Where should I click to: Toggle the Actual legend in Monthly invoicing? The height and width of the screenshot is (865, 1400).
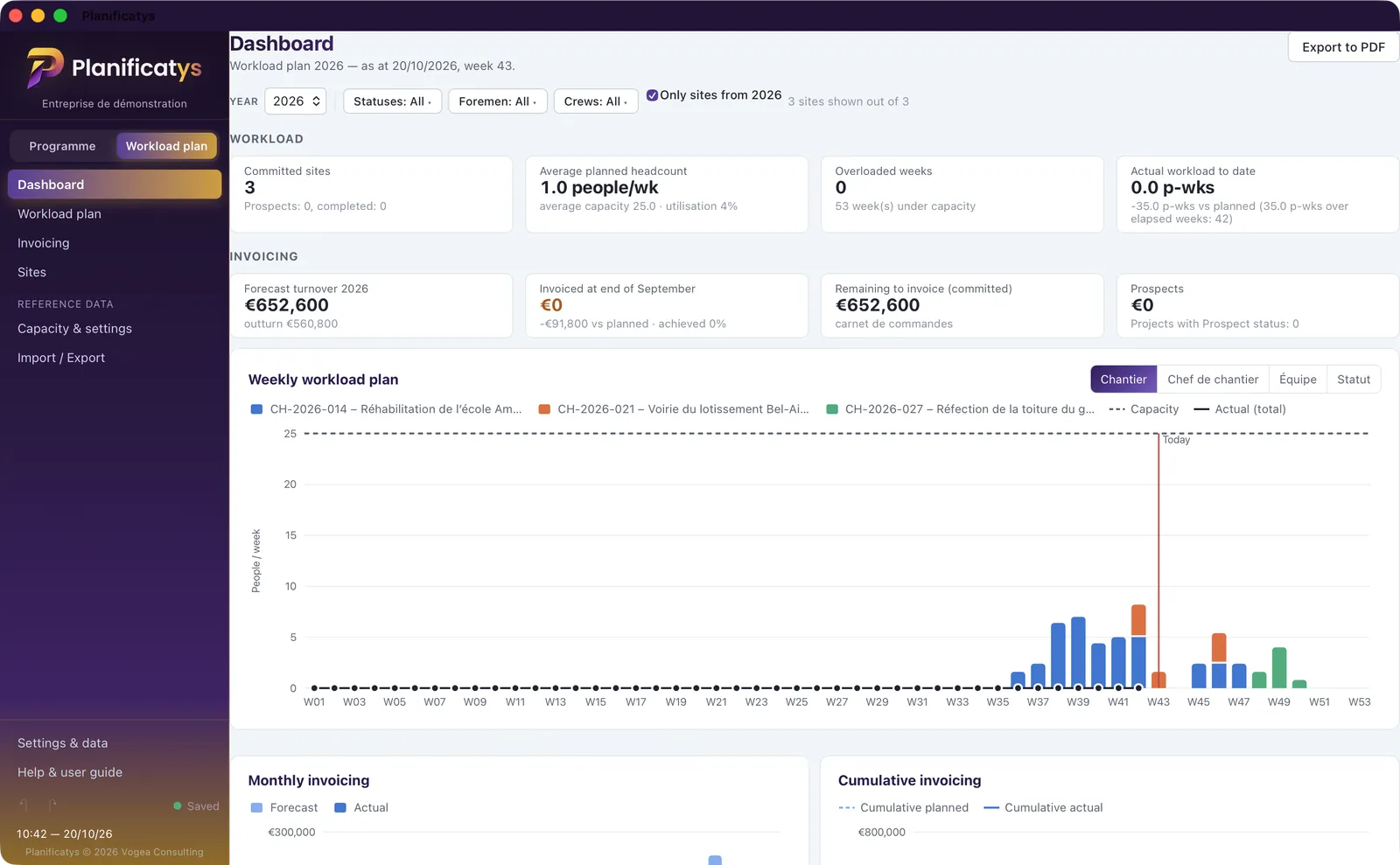(361, 808)
